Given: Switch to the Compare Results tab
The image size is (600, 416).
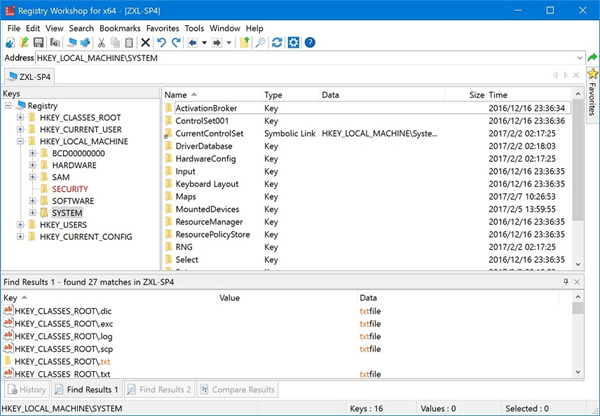Looking at the screenshot, I should coord(237,389).
